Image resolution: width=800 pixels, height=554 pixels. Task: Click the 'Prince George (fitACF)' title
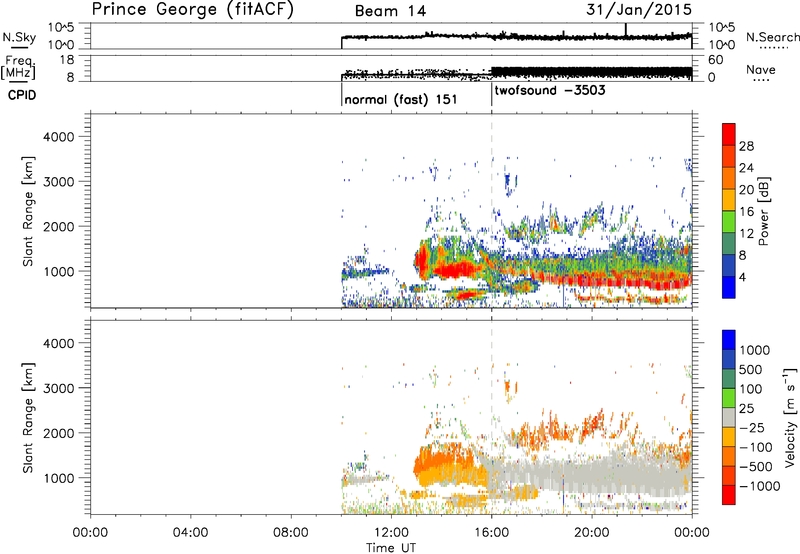pos(192,10)
